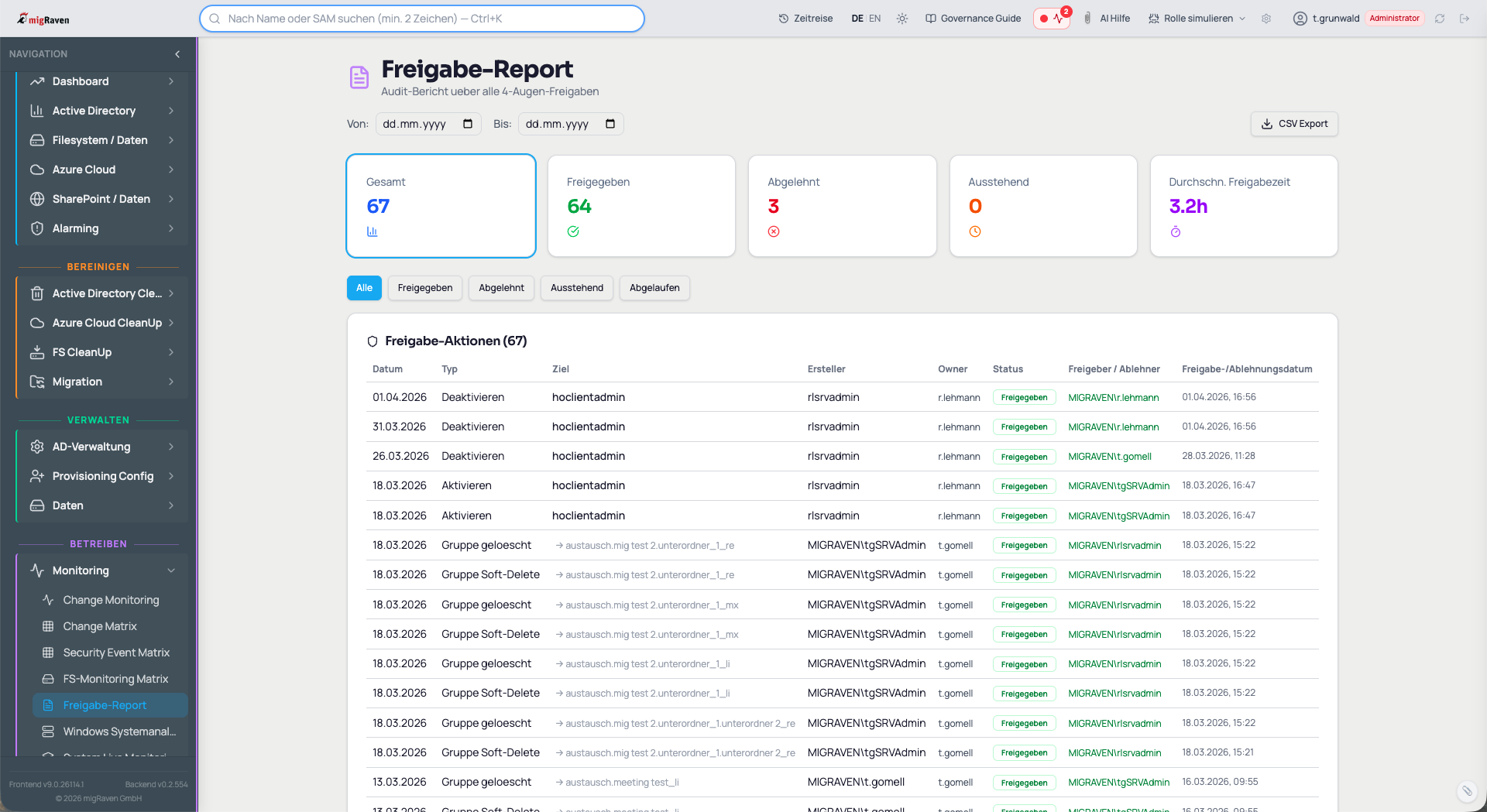Open the Rolle simulieren dropdown
Image resolution: width=1487 pixels, height=812 pixels.
coord(1197,19)
